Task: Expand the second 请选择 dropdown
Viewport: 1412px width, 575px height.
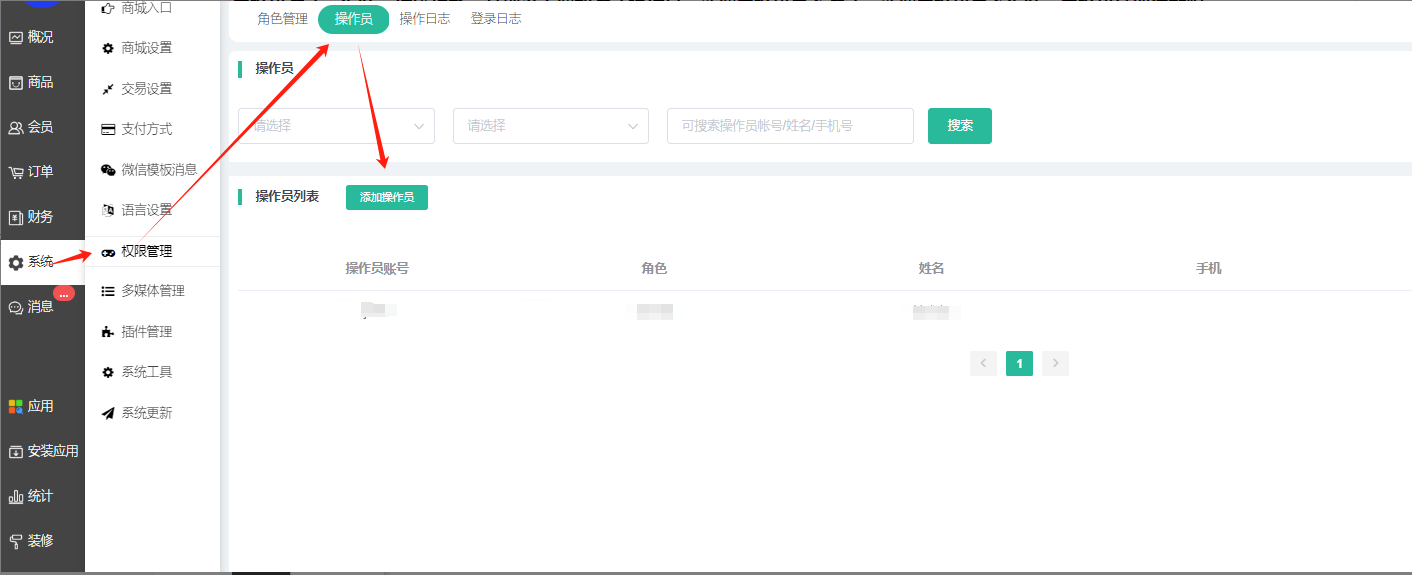Action: [550, 126]
